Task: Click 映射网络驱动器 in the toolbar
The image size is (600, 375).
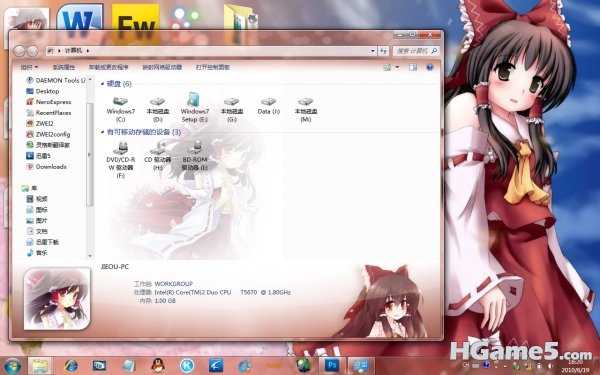Action: tap(162, 67)
